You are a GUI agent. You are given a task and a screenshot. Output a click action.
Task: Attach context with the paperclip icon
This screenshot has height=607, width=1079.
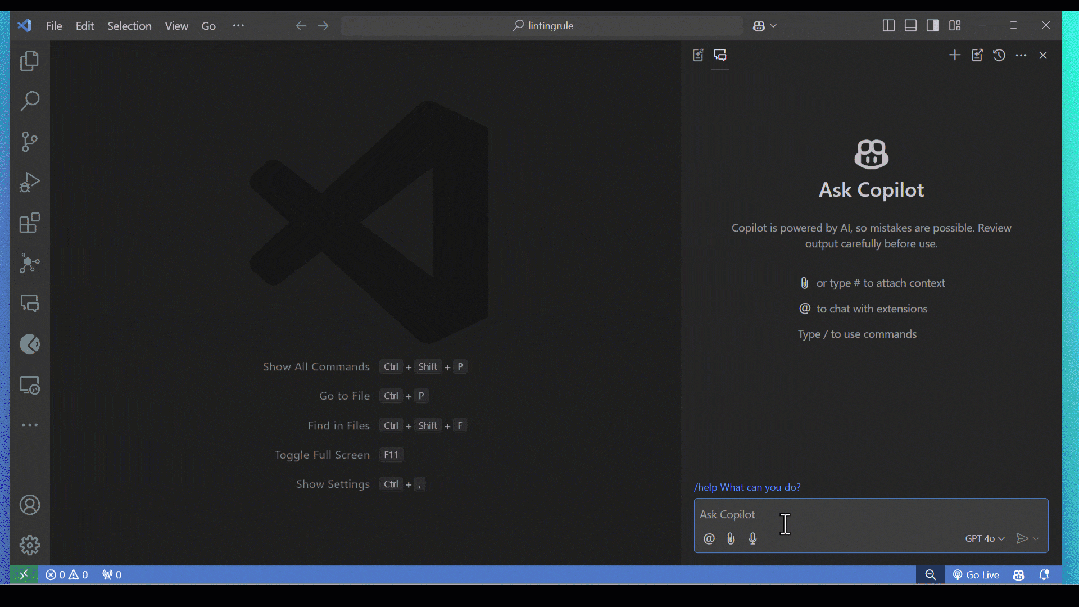tap(730, 538)
